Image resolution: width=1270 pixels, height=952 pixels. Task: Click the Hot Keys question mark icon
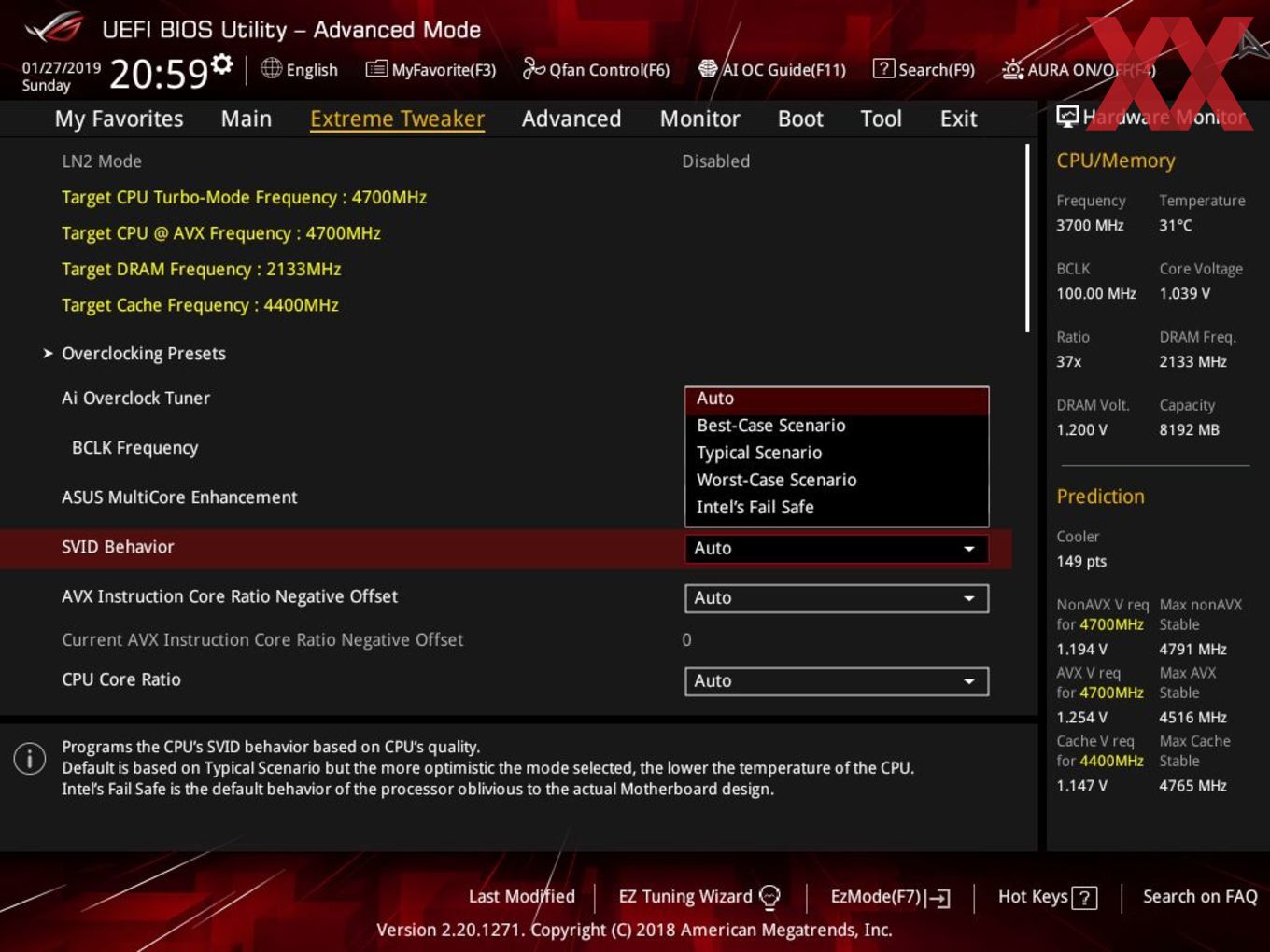[1084, 898]
